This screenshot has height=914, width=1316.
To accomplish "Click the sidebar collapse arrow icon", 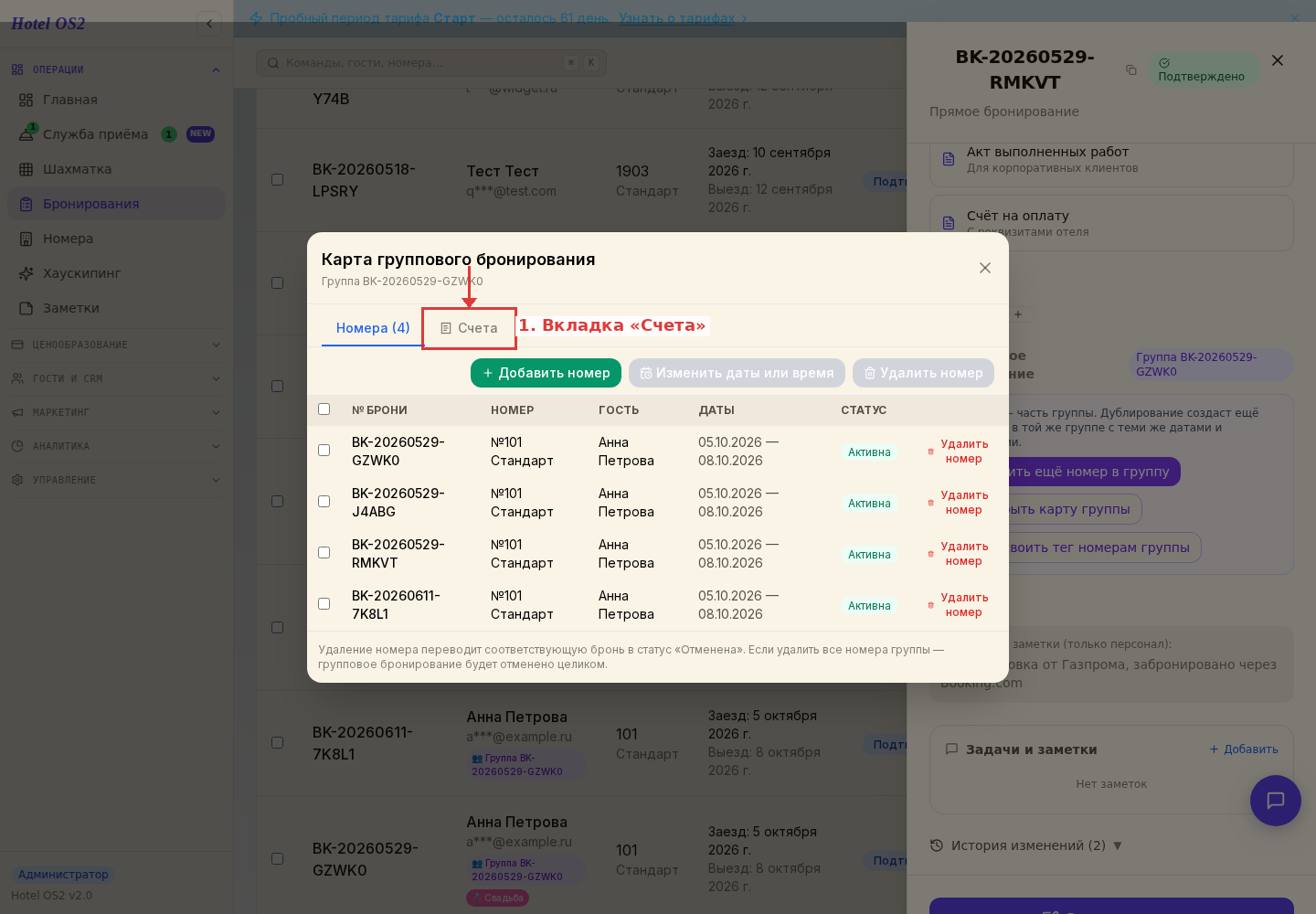I will (x=209, y=24).
